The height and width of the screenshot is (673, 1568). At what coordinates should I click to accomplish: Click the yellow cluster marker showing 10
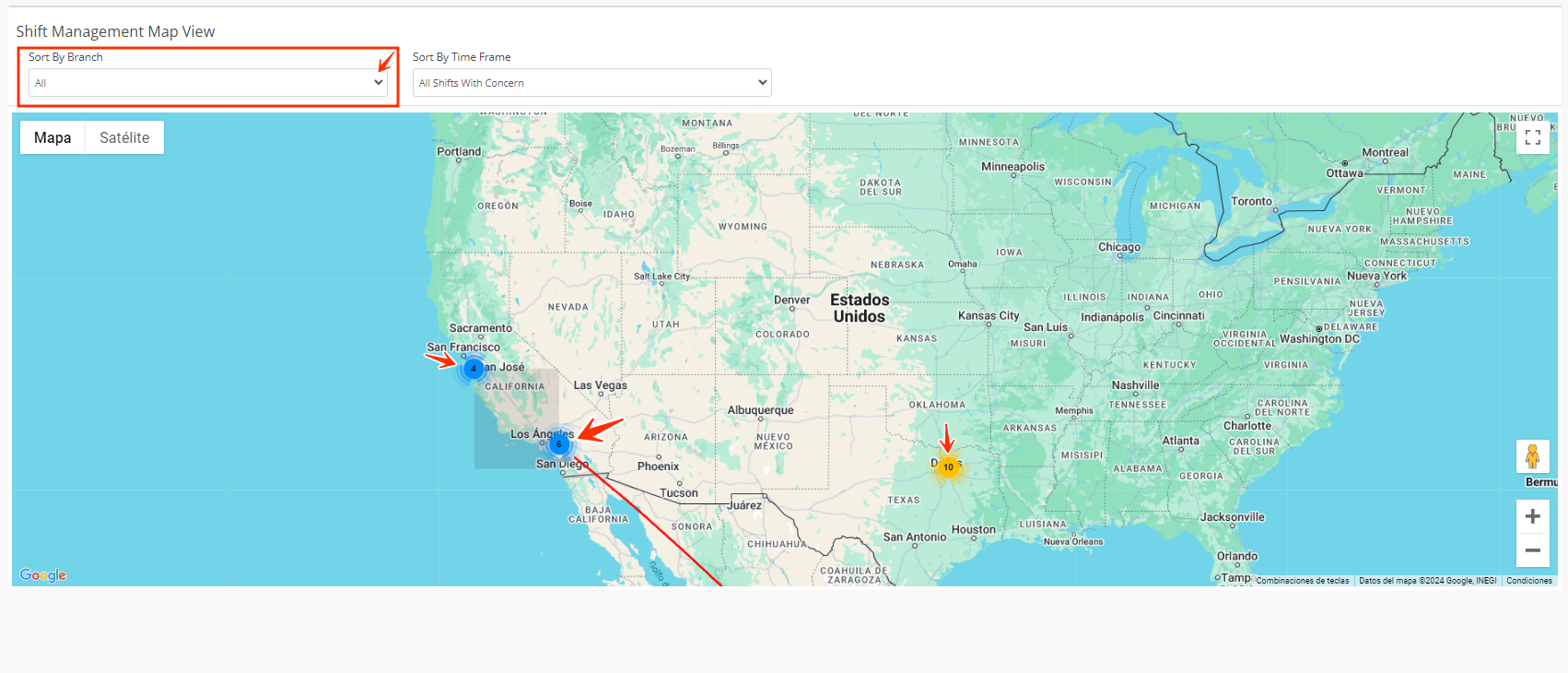[x=948, y=467]
